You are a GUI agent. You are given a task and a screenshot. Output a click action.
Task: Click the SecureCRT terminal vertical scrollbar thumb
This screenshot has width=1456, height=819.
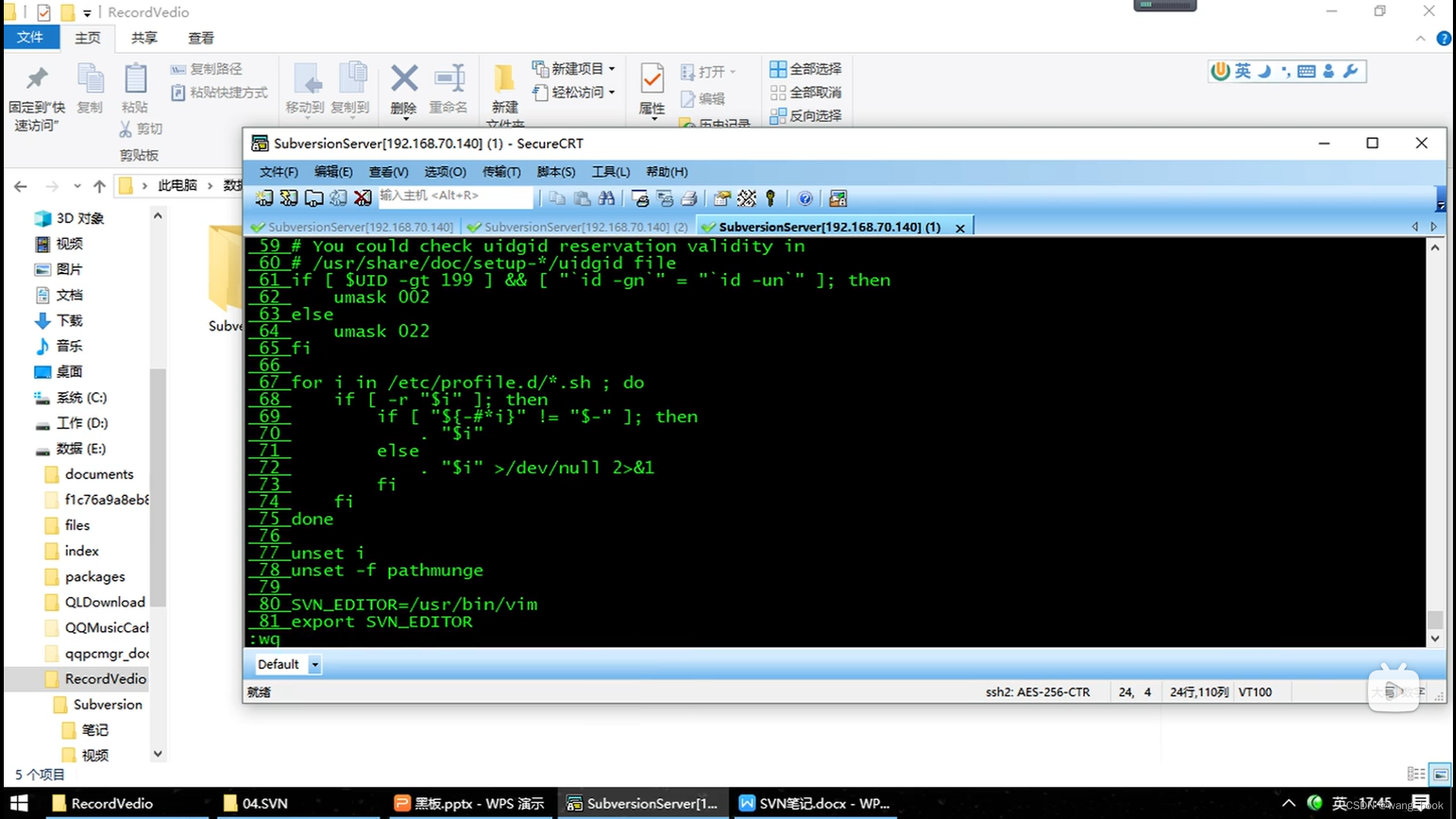pos(1435,620)
